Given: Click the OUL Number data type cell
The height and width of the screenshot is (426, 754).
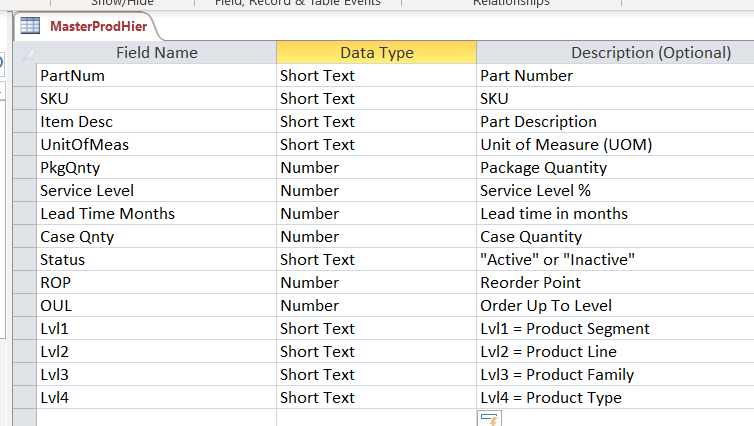Looking at the screenshot, I should (377, 306).
